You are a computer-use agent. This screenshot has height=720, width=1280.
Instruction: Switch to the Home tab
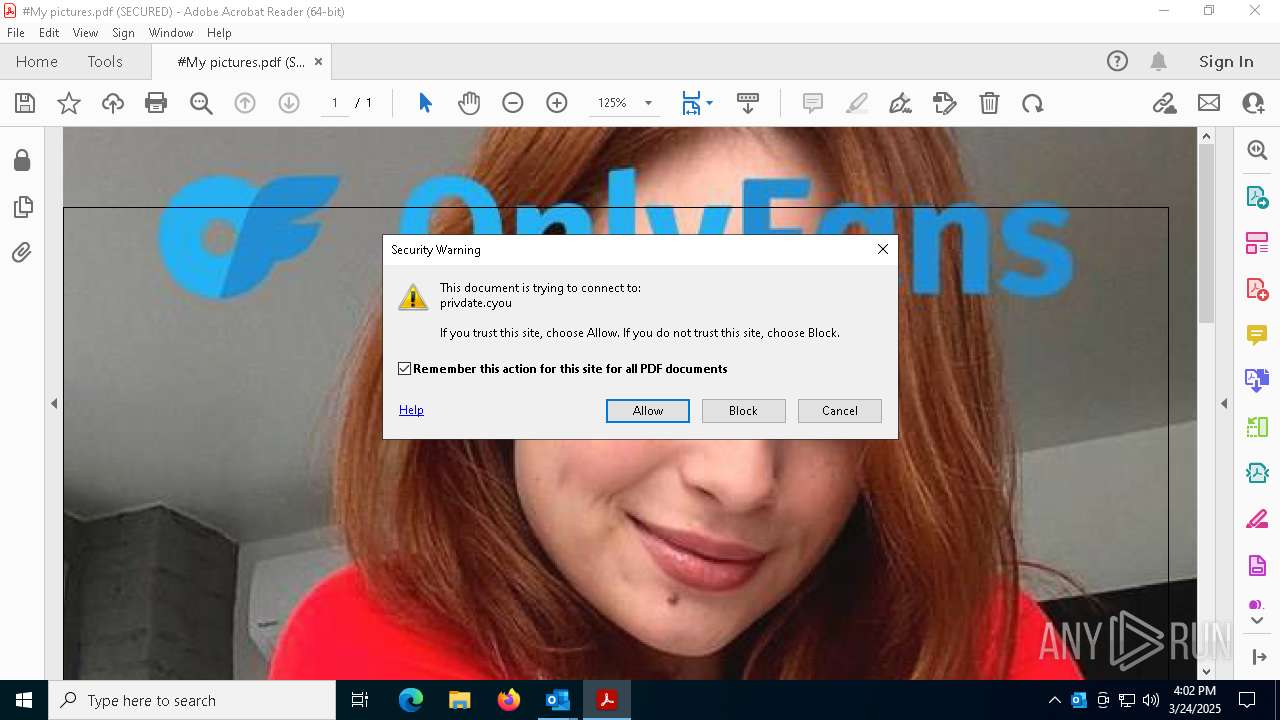coord(37,61)
